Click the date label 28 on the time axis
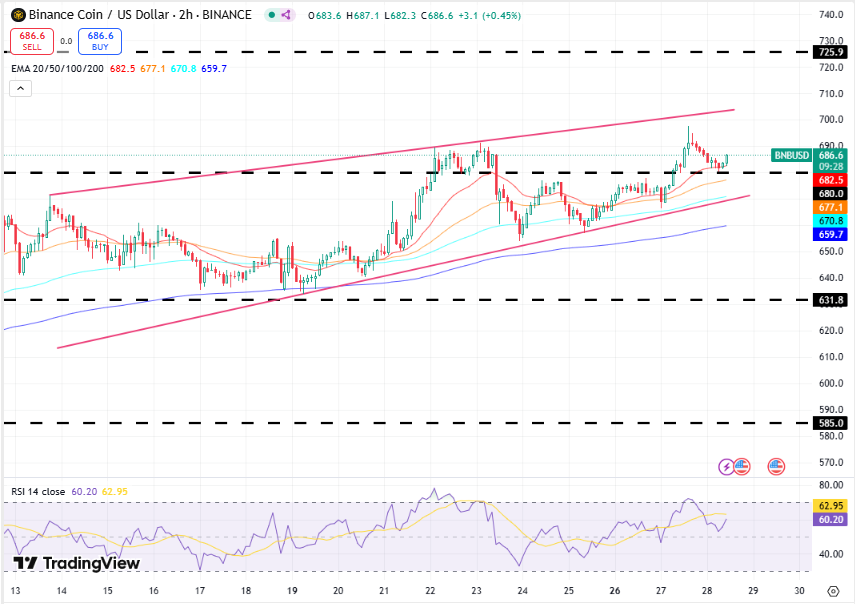Viewport: 855px width, 604px height. [x=707, y=591]
